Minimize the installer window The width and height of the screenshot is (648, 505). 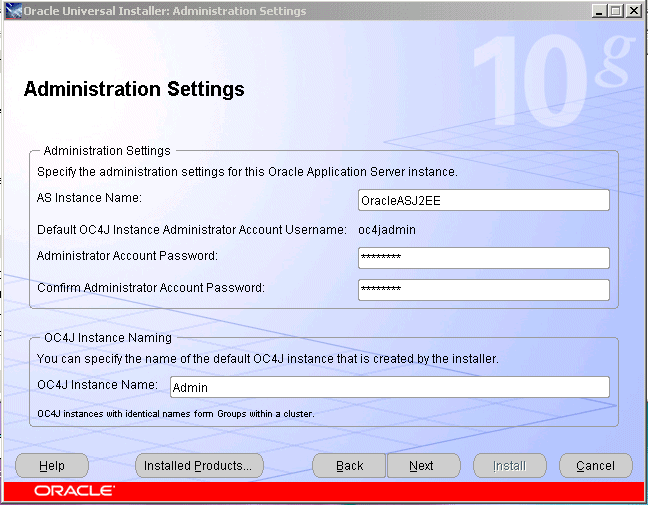(x=599, y=11)
